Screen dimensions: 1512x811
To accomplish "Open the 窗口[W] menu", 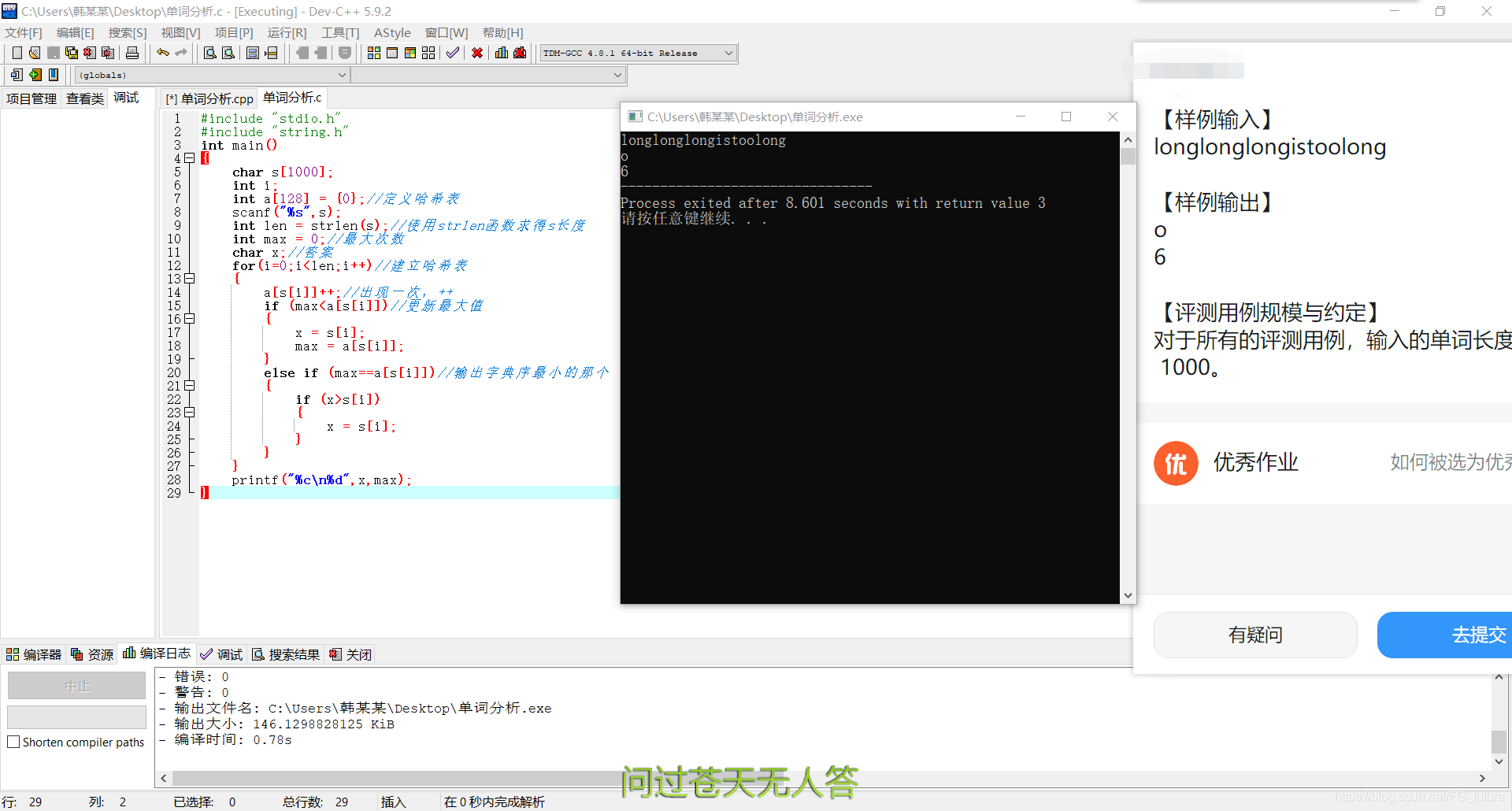I will point(447,32).
